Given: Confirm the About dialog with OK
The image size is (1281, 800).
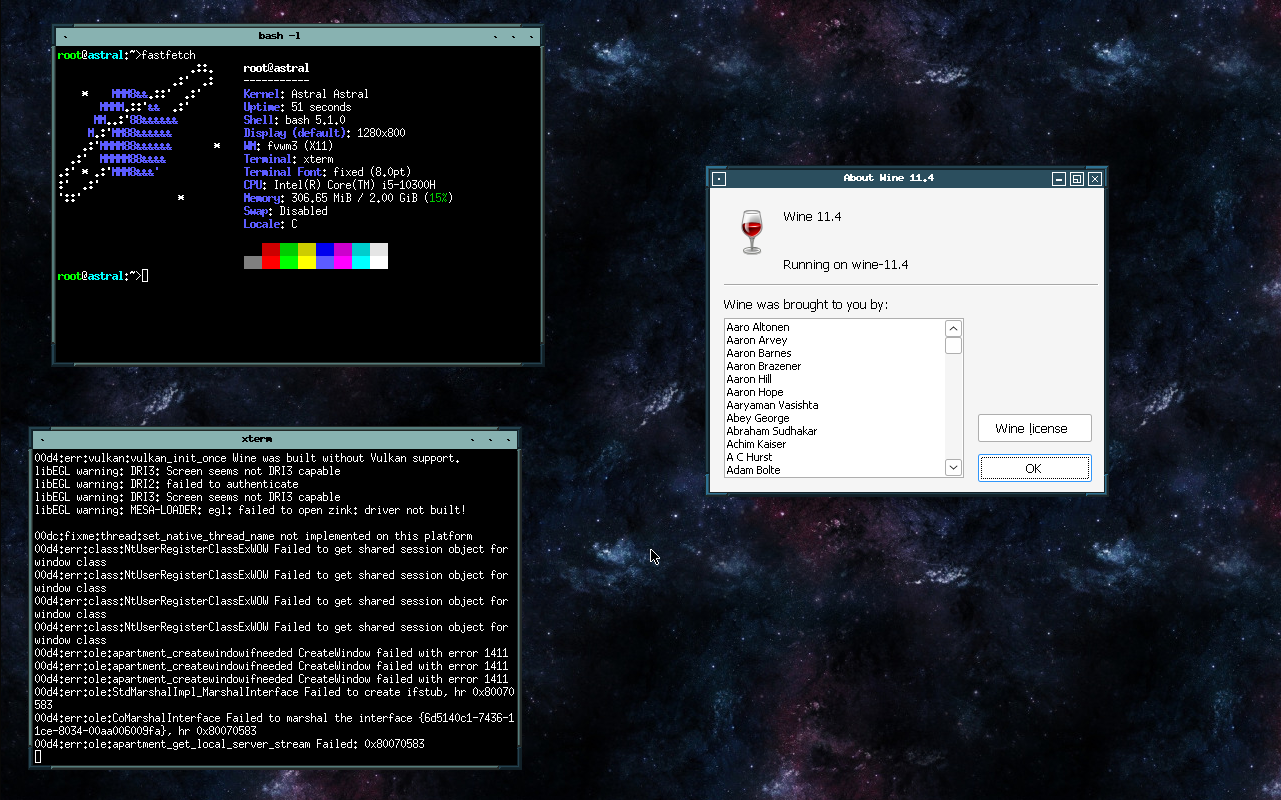Looking at the screenshot, I should click(1034, 468).
